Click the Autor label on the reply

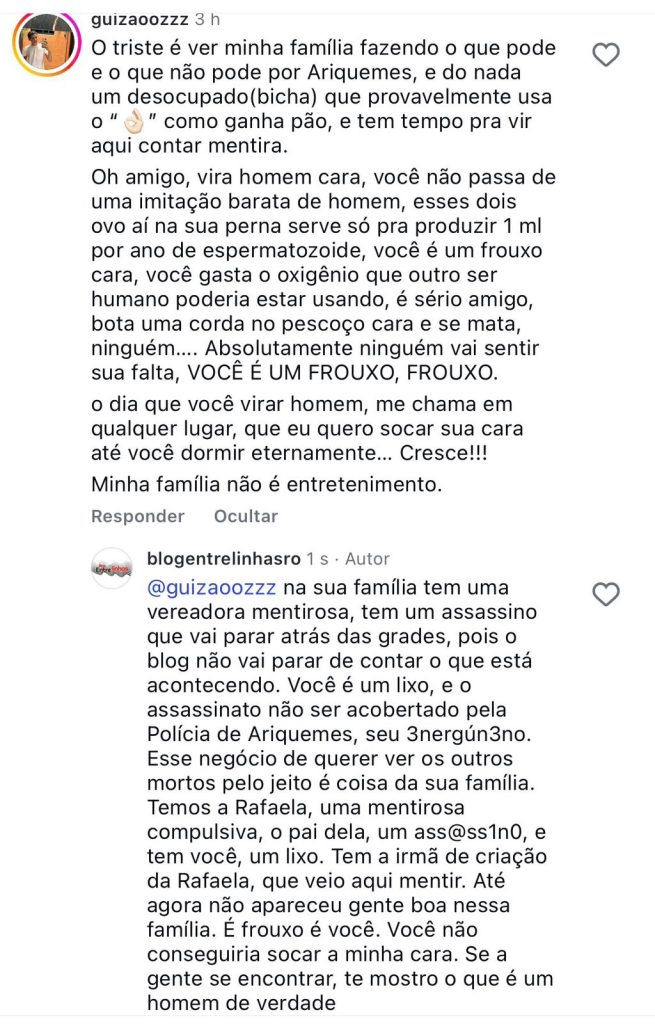point(367,558)
